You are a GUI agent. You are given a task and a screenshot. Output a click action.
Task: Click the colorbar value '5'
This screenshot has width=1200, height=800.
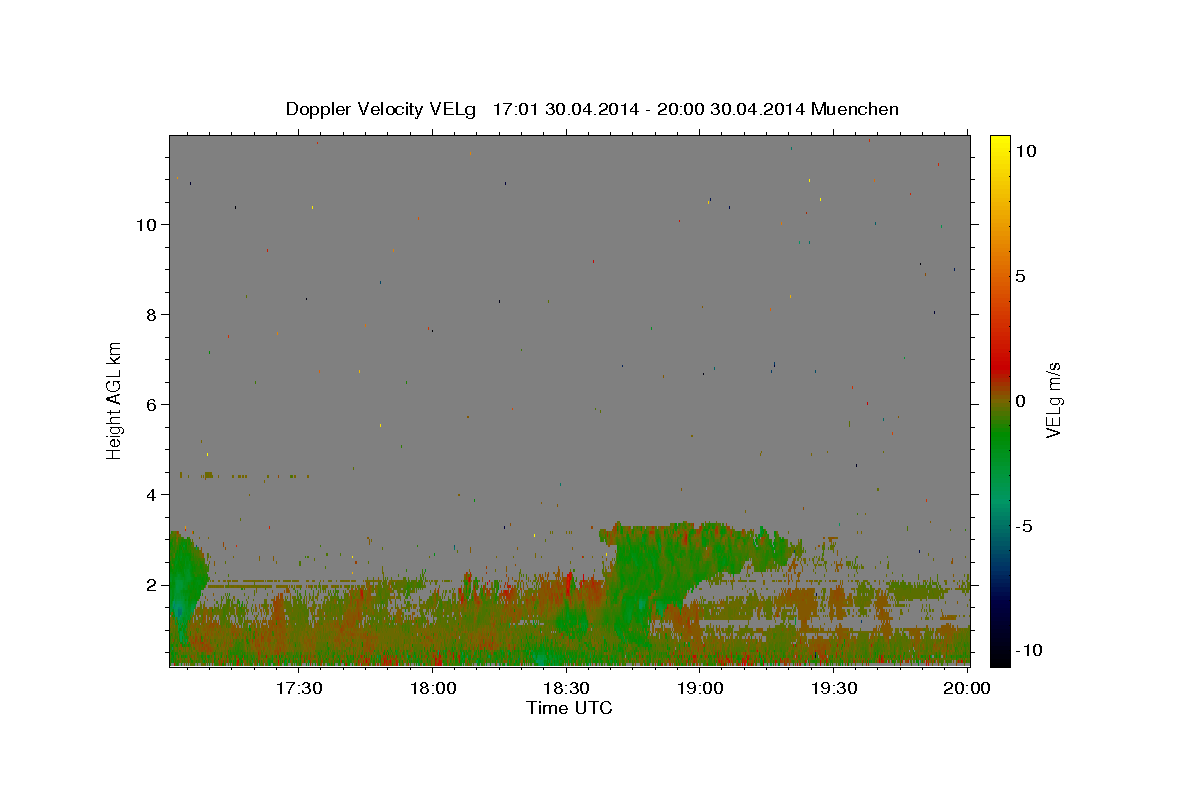(1020, 276)
